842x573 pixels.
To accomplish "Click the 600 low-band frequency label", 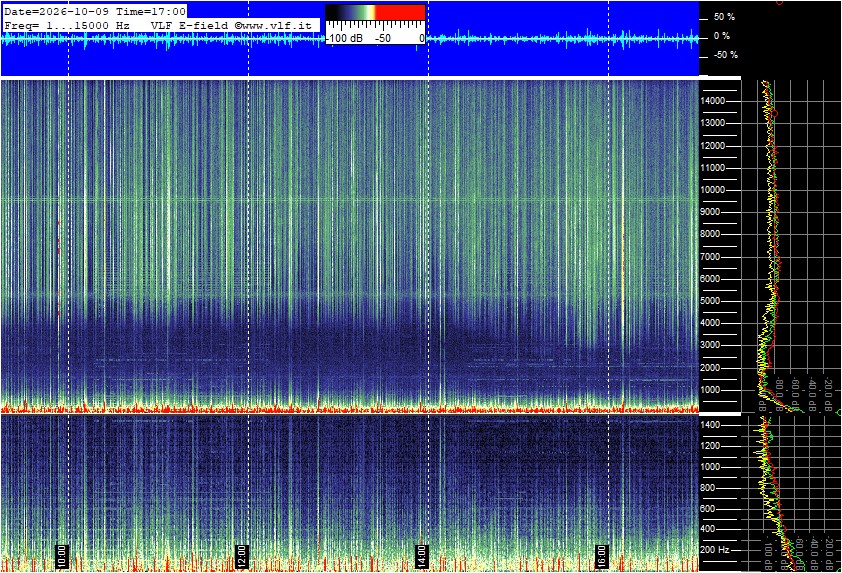I will pyautogui.click(x=707, y=509).
